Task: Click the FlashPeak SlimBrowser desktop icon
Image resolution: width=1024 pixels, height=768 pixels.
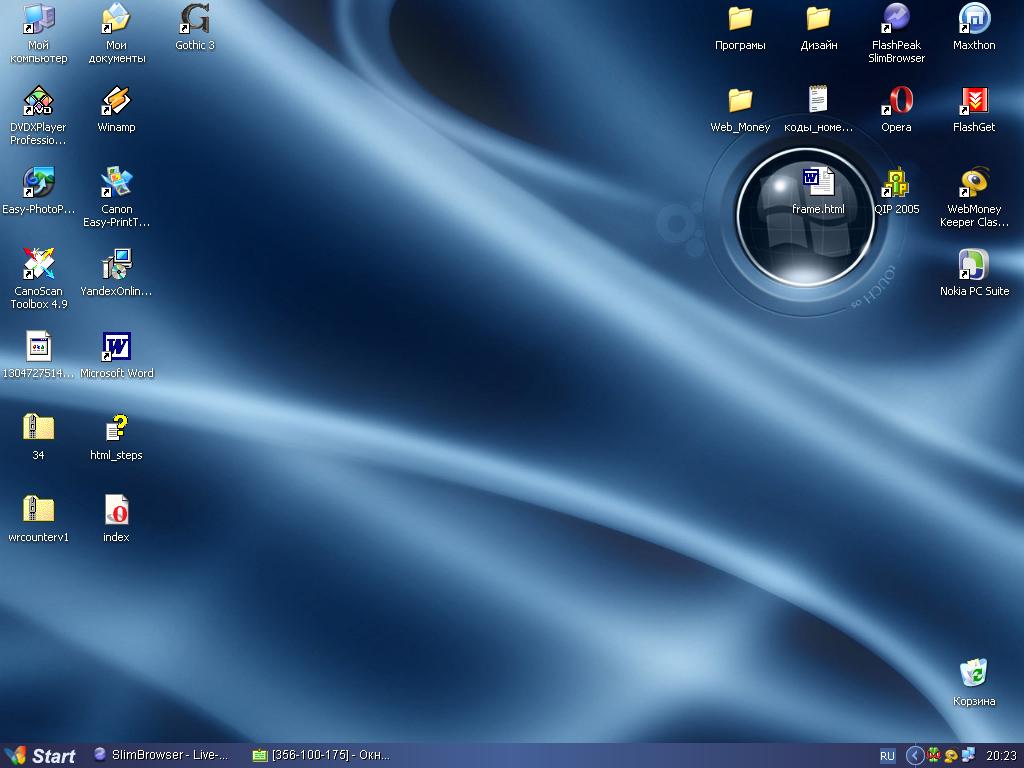Action: [x=896, y=19]
